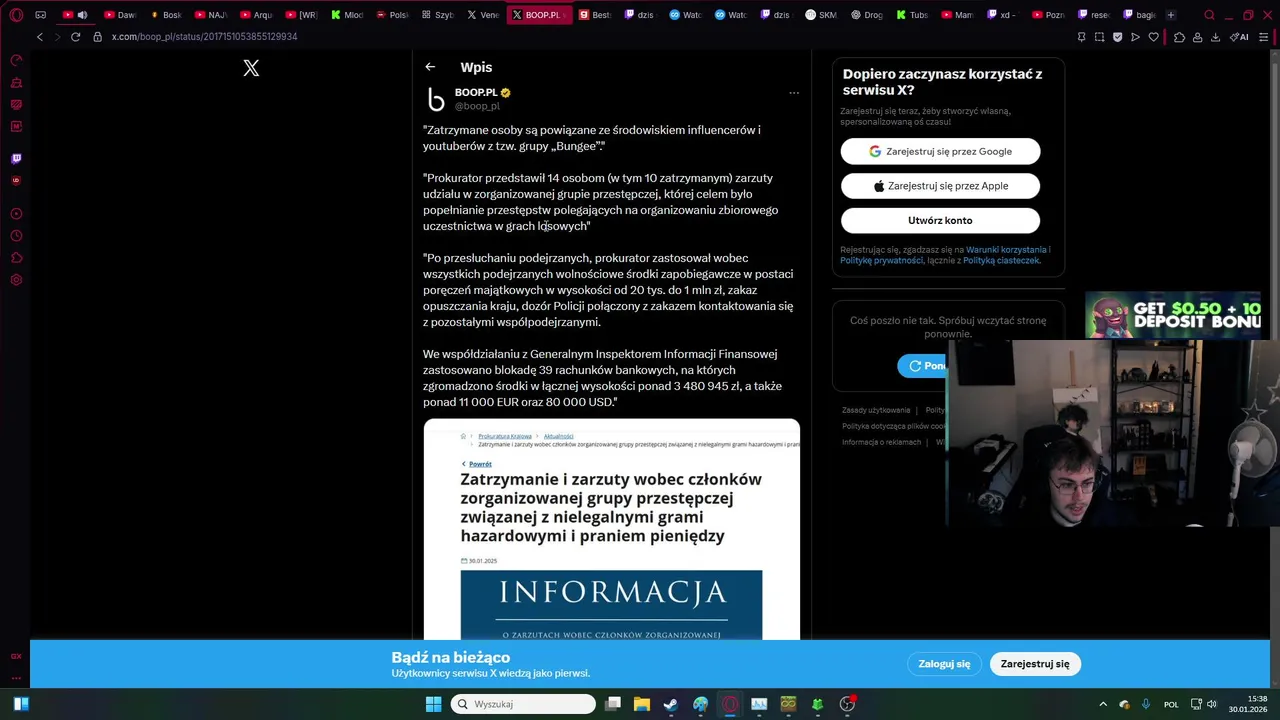Open the Twitch panel in Opera sidebar

16,159
